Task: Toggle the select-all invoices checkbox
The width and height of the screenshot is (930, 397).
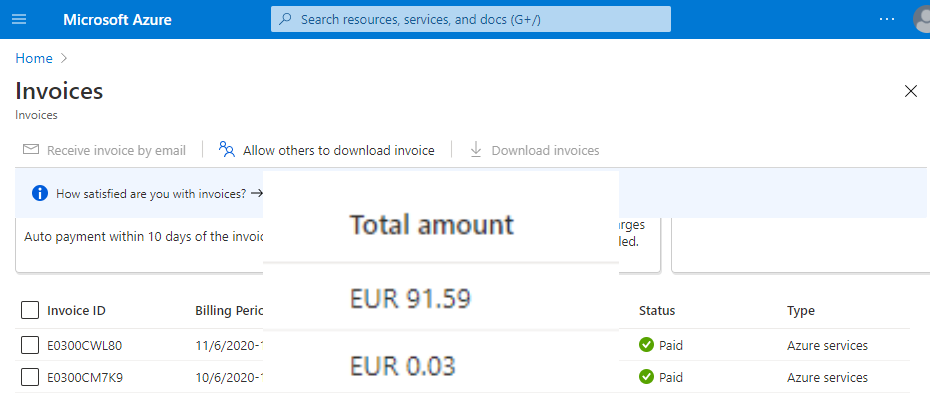Action: click(30, 310)
